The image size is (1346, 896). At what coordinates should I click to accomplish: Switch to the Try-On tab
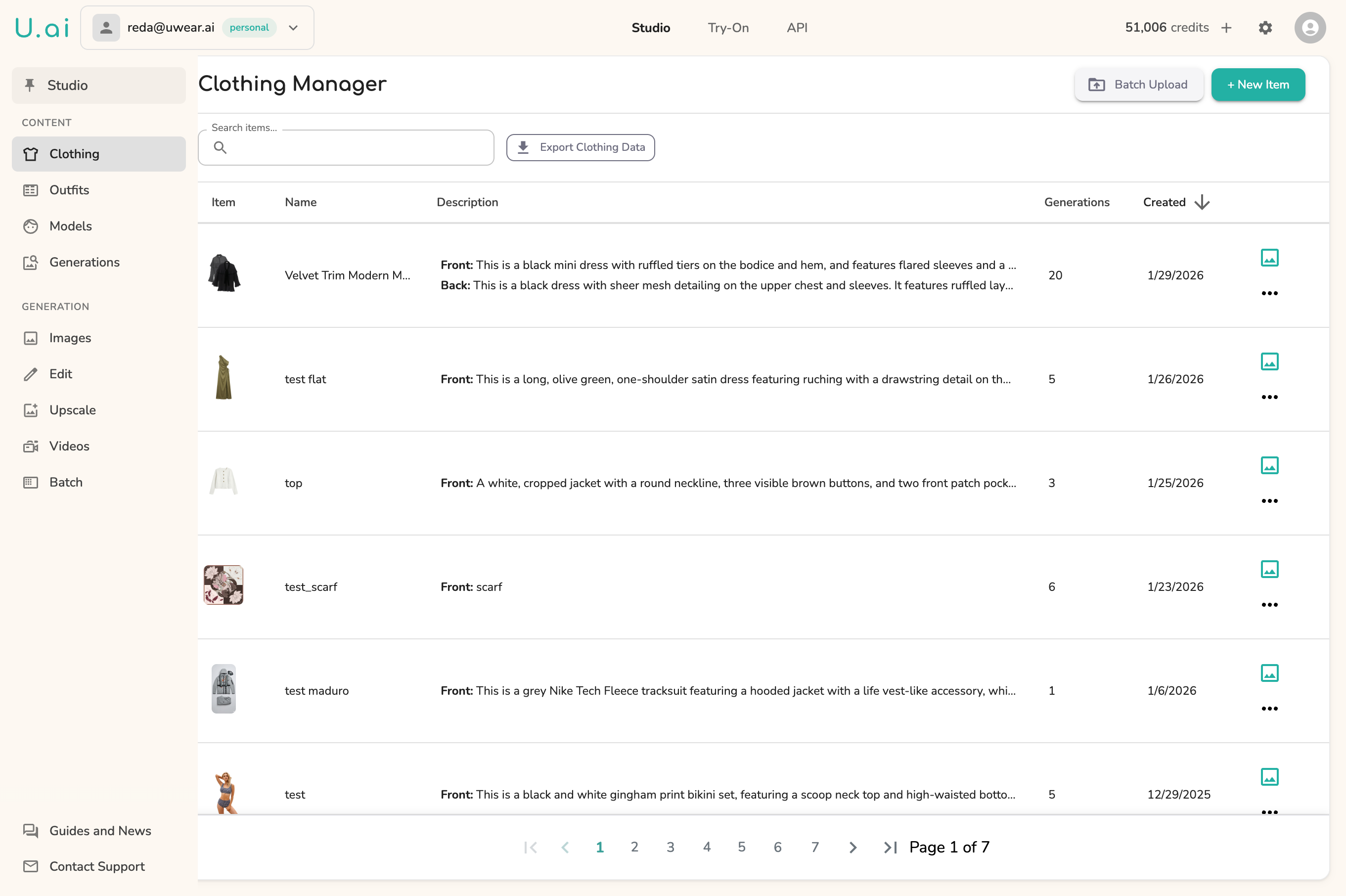728,27
